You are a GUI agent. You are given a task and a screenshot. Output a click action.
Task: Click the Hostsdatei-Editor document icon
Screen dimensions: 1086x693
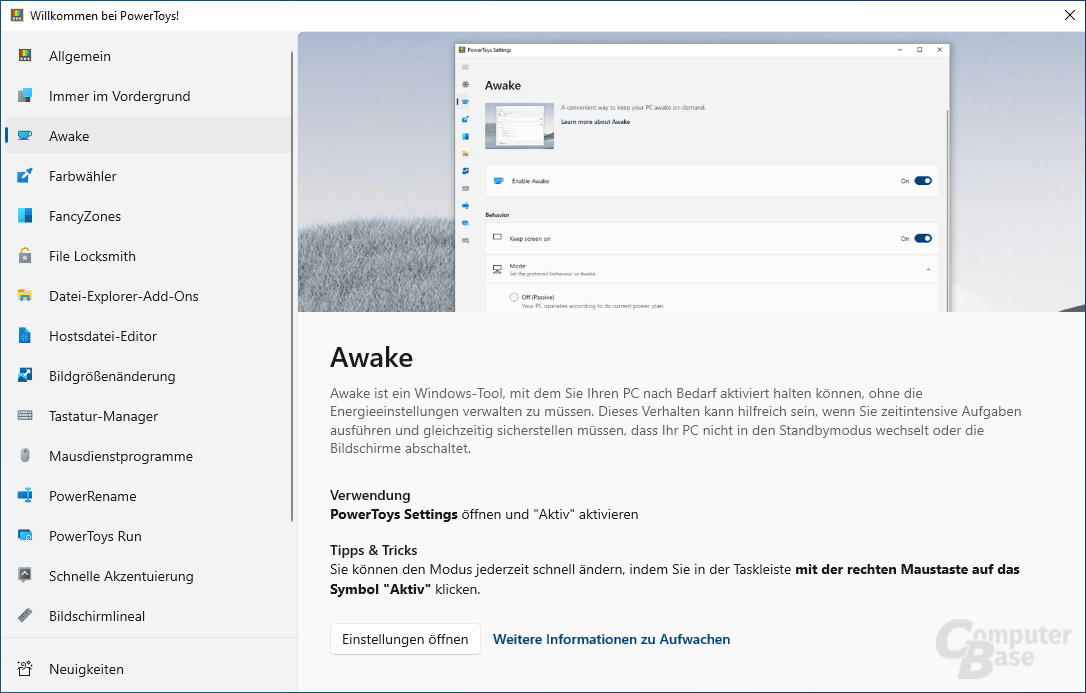(x=25, y=336)
